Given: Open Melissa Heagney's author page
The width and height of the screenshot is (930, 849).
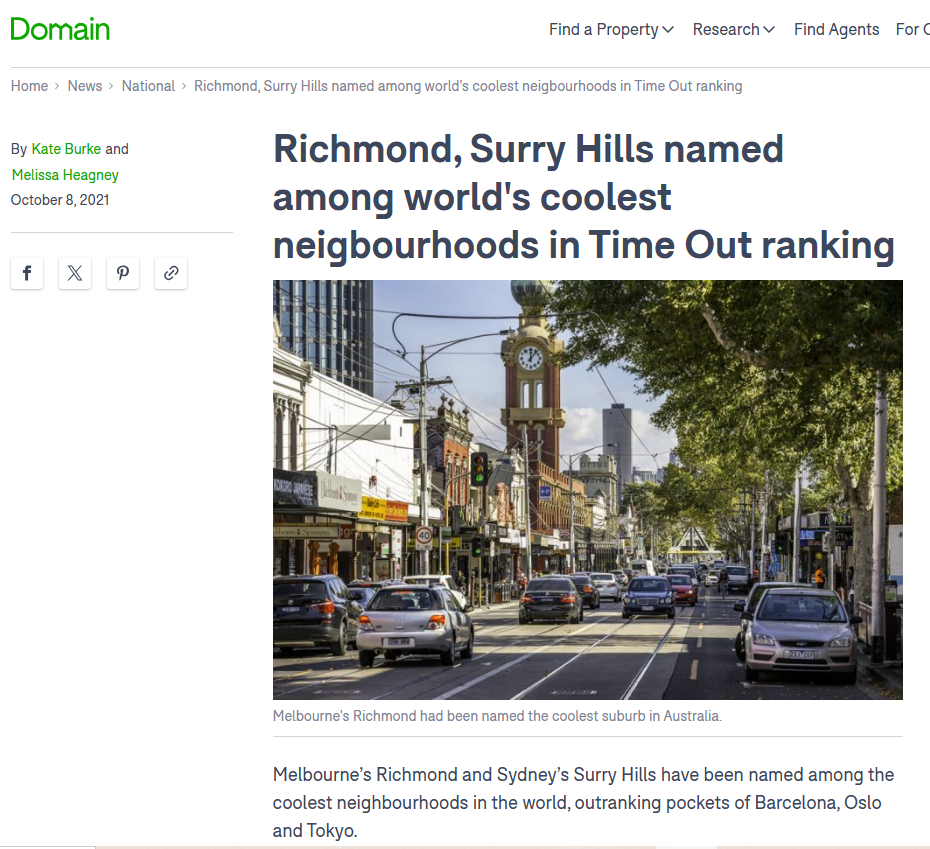Looking at the screenshot, I should pos(65,175).
